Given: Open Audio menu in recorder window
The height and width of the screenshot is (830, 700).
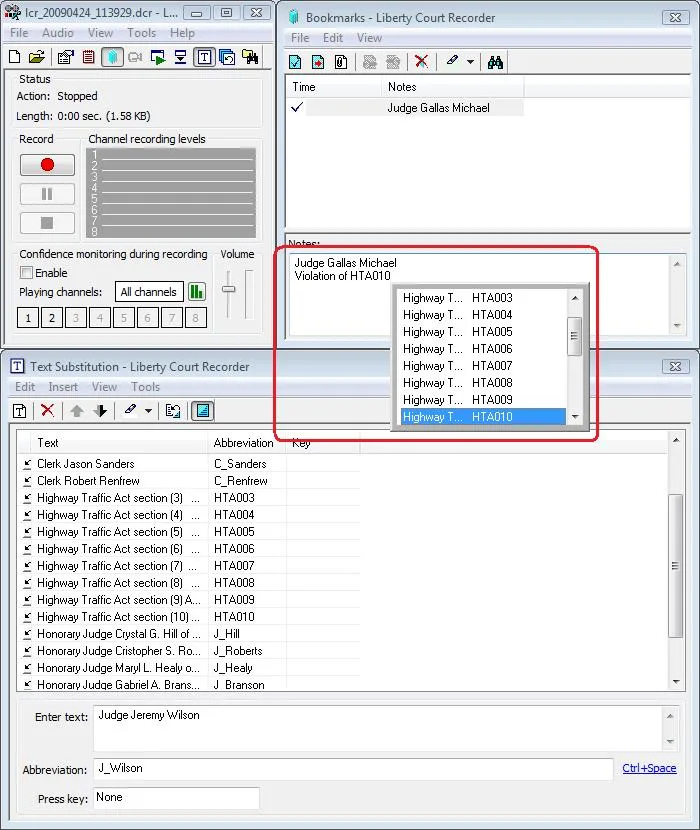Looking at the screenshot, I should [58, 33].
